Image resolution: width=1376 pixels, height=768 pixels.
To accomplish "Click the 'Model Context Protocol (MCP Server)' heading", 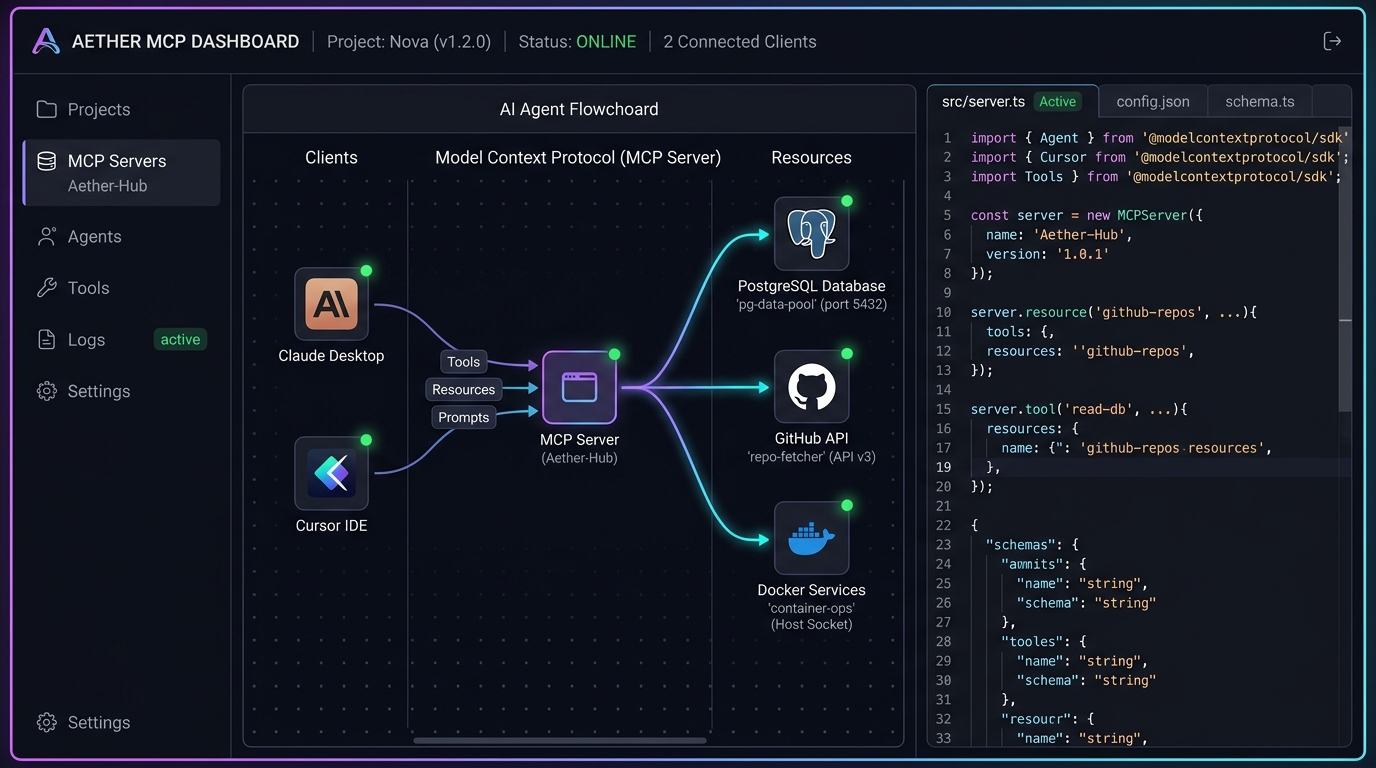I will [x=578, y=158].
